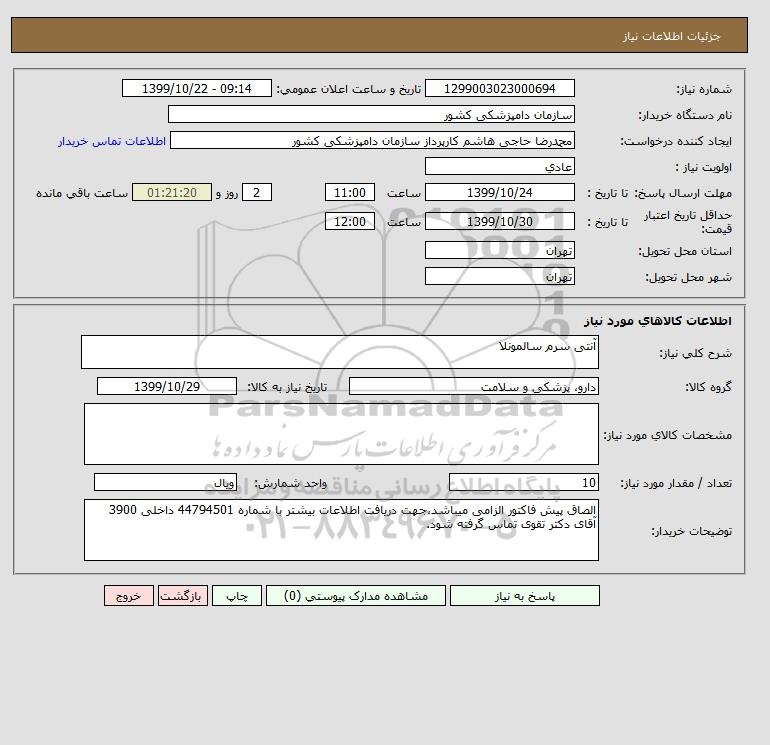The width and height of the screenshot is (770, 745).
Task: Click the چاپ print button
Action: tap(237, 595)
